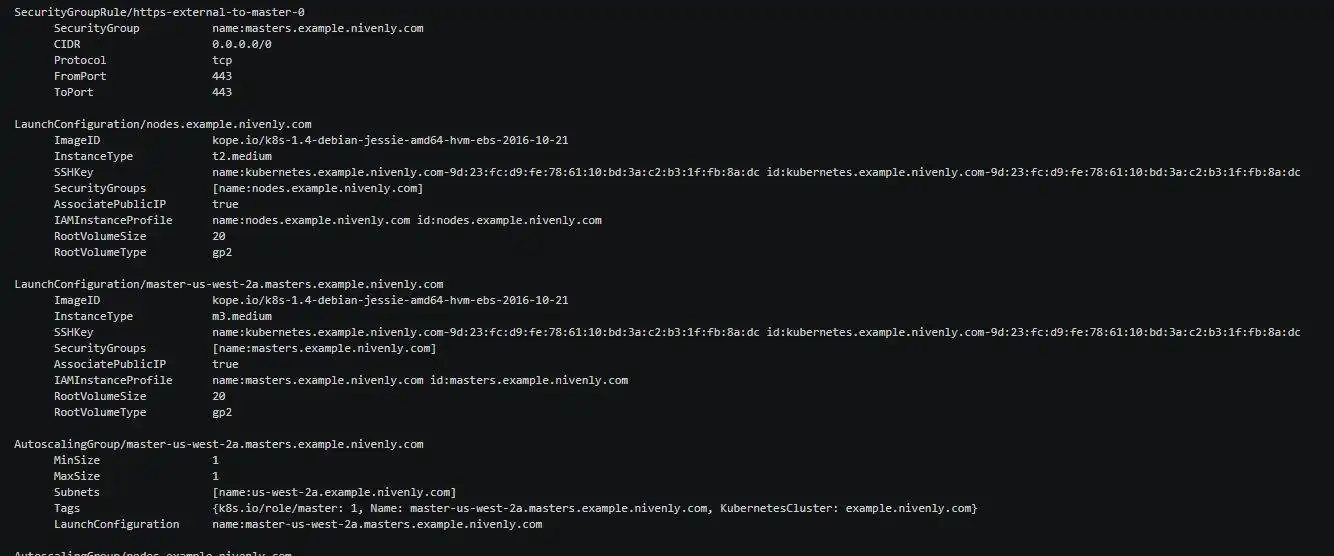The height and width of the screenshot is (556, 1334).
Task: Click the Subnets value us-west-2a.example.nivenly.com
Action: coord(334,492)
